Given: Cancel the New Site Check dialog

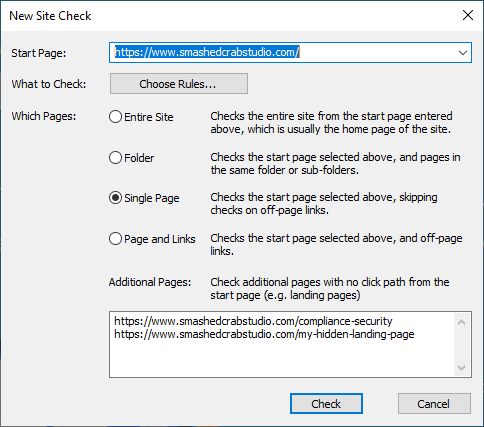Looking at the screenshot, I should click(x=434, y=404).
